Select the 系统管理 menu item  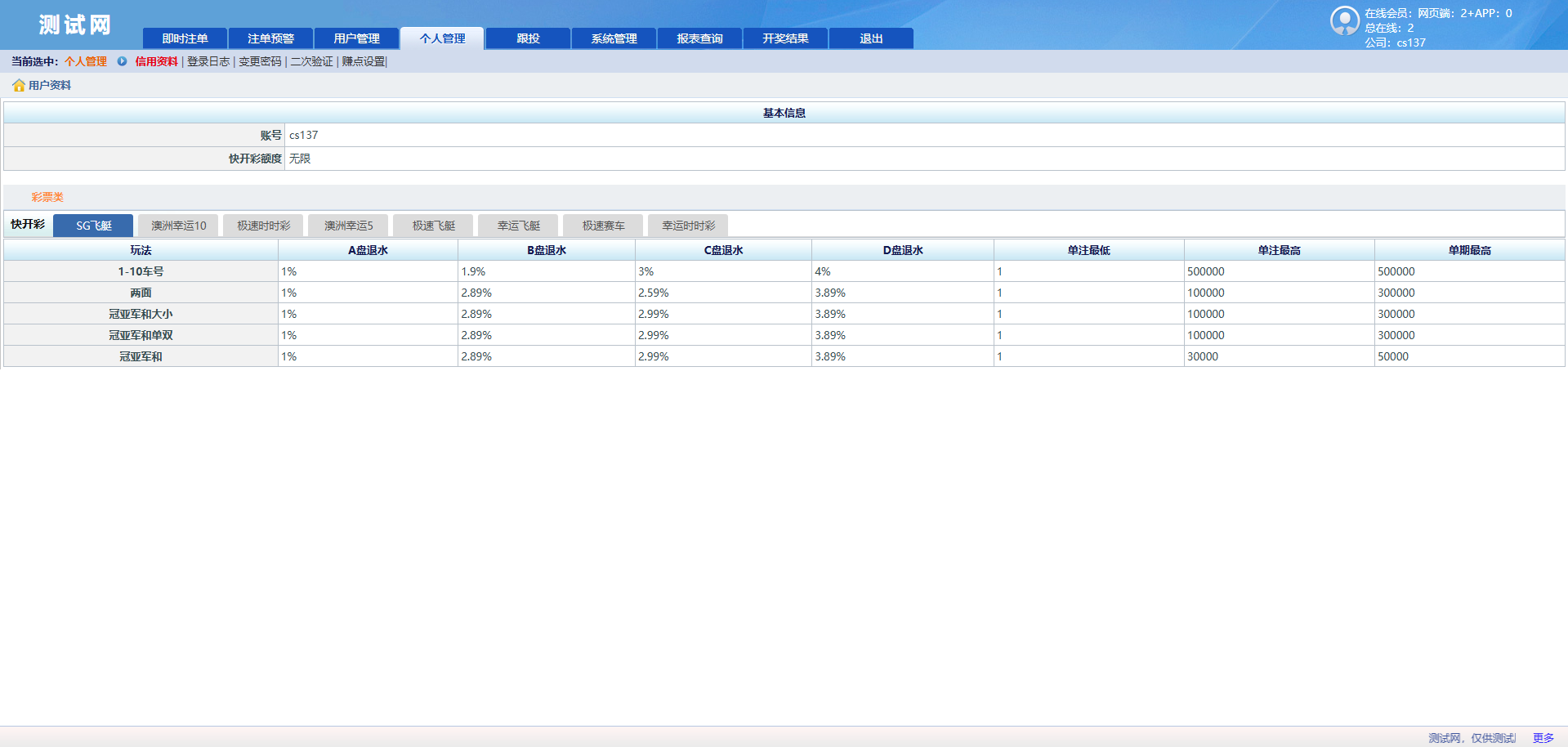pyautogui.click(x=614, y=38)
